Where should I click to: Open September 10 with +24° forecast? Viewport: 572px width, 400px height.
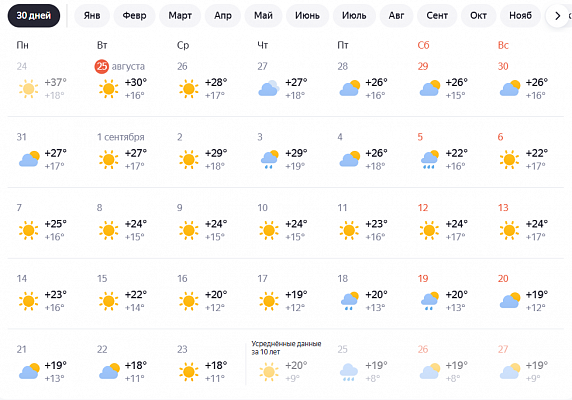coord(288,223)
